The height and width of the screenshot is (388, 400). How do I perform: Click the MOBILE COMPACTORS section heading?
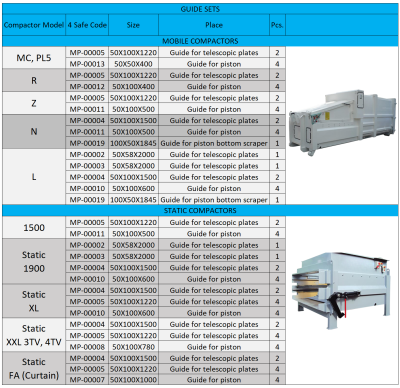pyautogui.click(x=200, y=41)
